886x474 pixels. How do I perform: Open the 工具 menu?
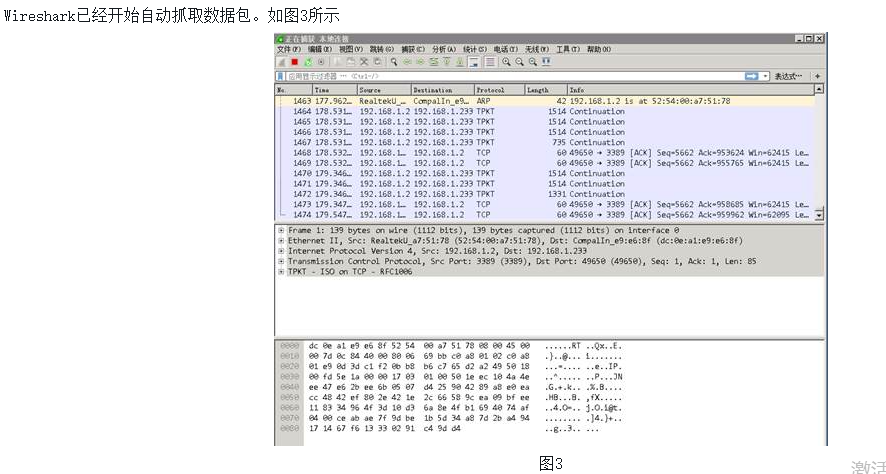[568, 50]
